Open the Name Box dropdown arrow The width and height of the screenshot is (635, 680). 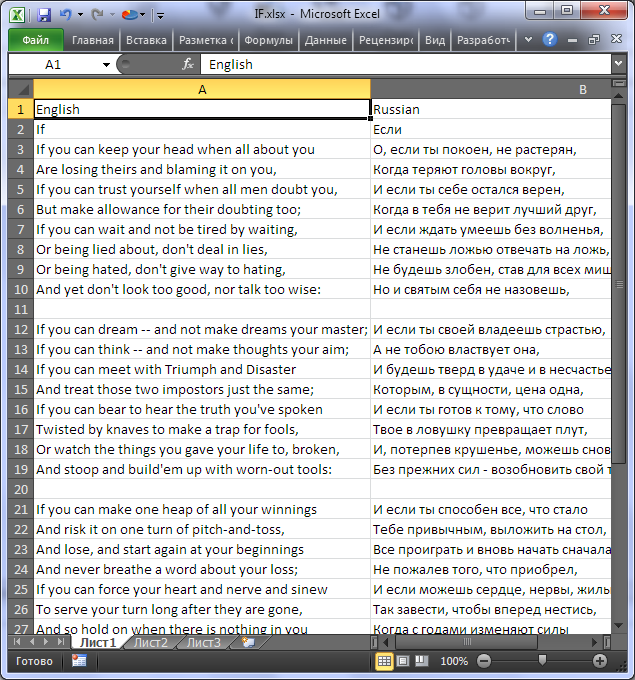click(x=107, y=64)
